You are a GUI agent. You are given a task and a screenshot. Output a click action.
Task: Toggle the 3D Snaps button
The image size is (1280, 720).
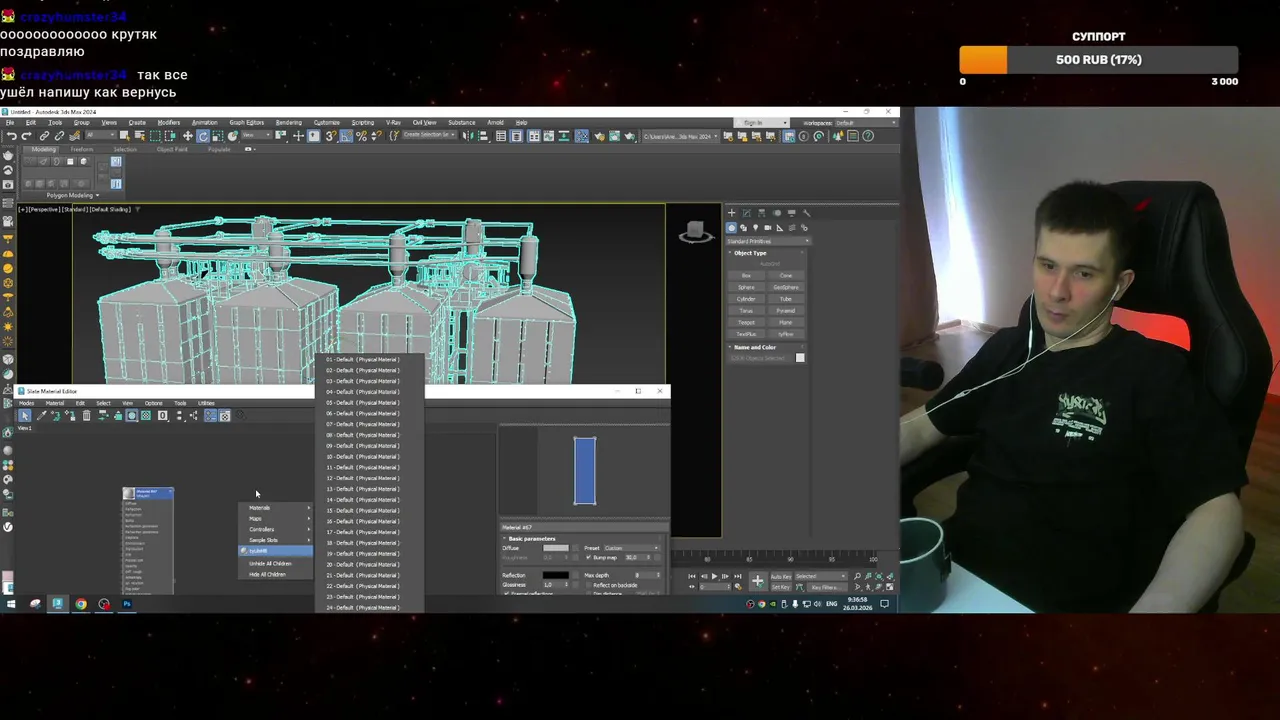(x=330, y=136)
